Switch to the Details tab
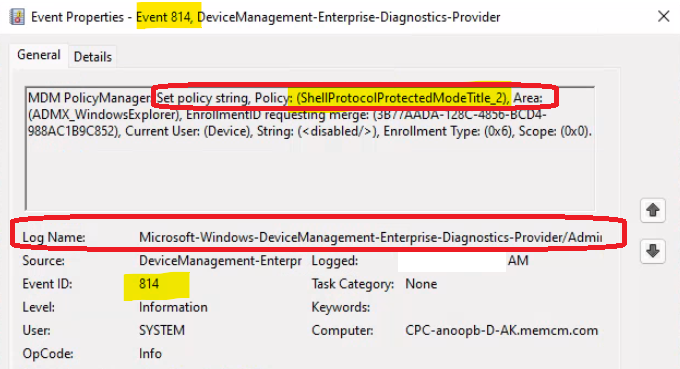Image resolution: width=680 pixels, height=369 pixels. pyautogui.click(x=92, y=57)
